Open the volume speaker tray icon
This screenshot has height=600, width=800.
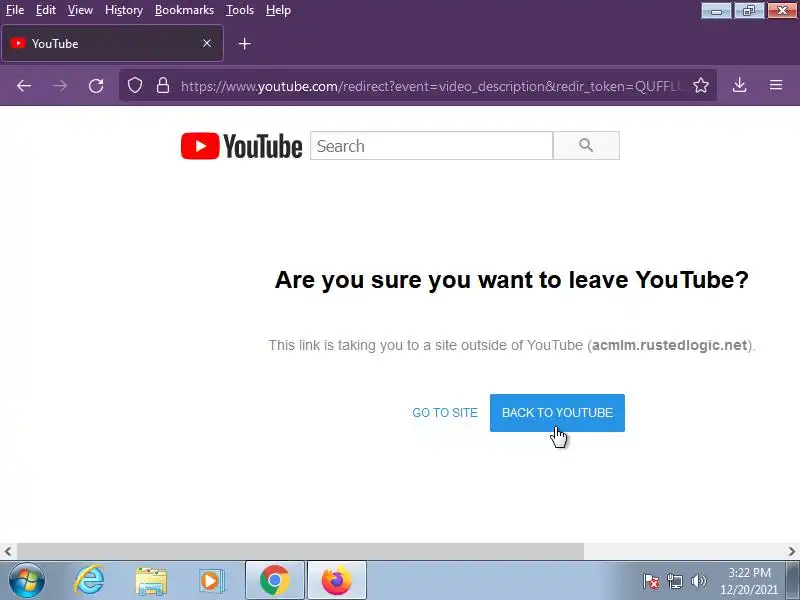[698, 581]
